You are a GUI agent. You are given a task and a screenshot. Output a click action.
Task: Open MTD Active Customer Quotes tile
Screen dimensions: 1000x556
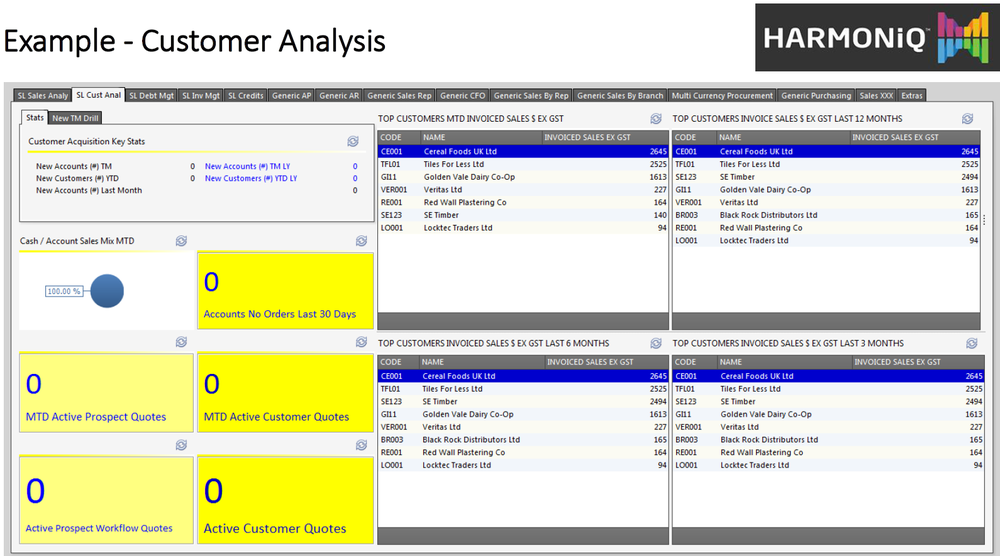tap(285, 393)
